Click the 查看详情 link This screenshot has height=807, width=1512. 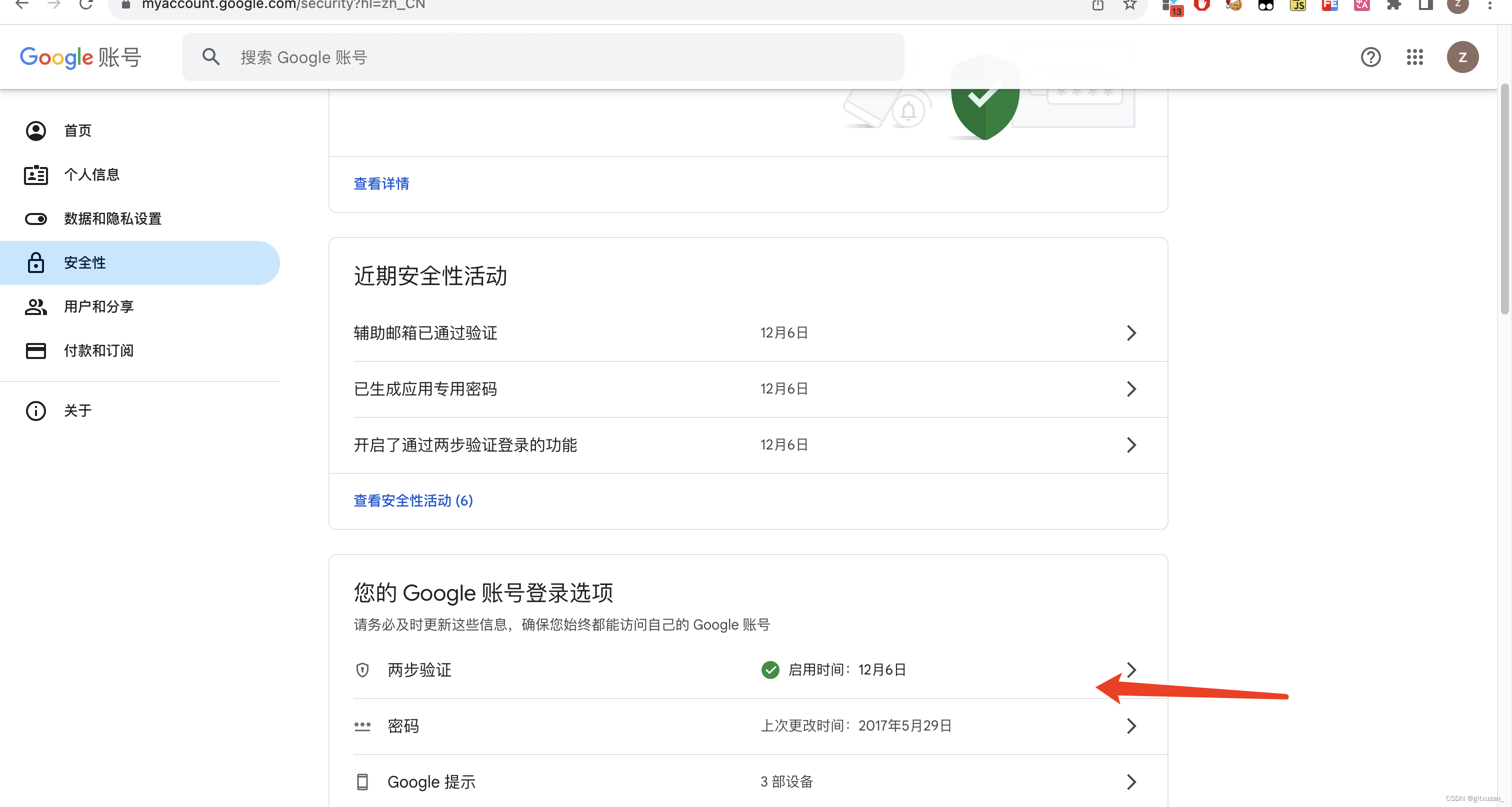(x=381, y=183)
